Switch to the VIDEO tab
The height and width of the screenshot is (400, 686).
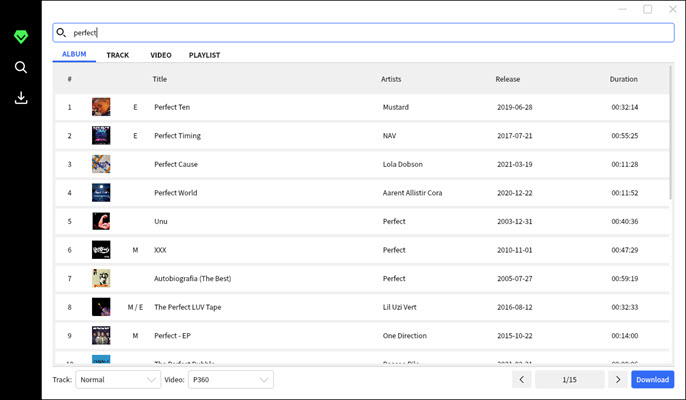point(161,55)
